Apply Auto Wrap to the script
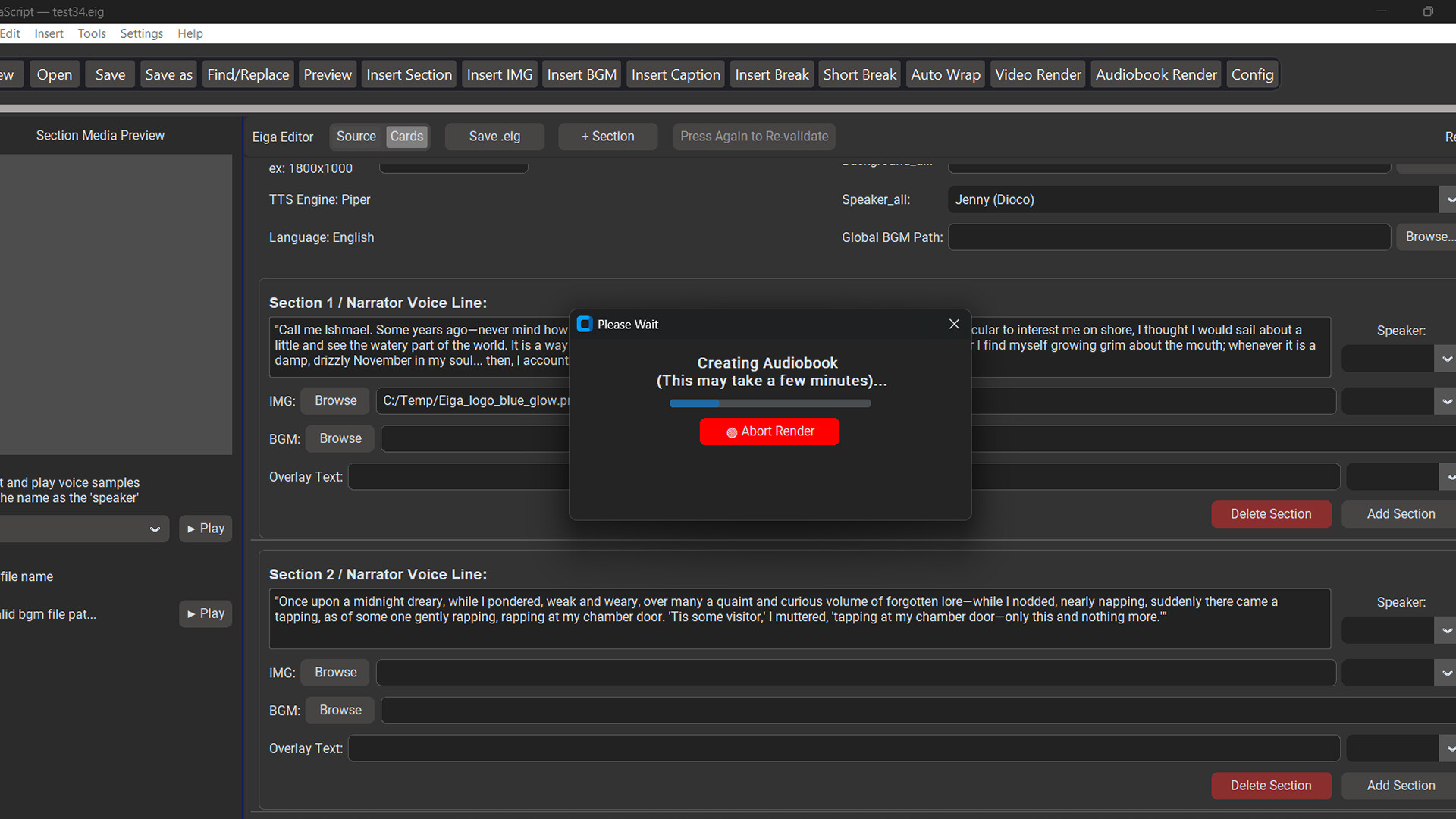 pos(945,74)
